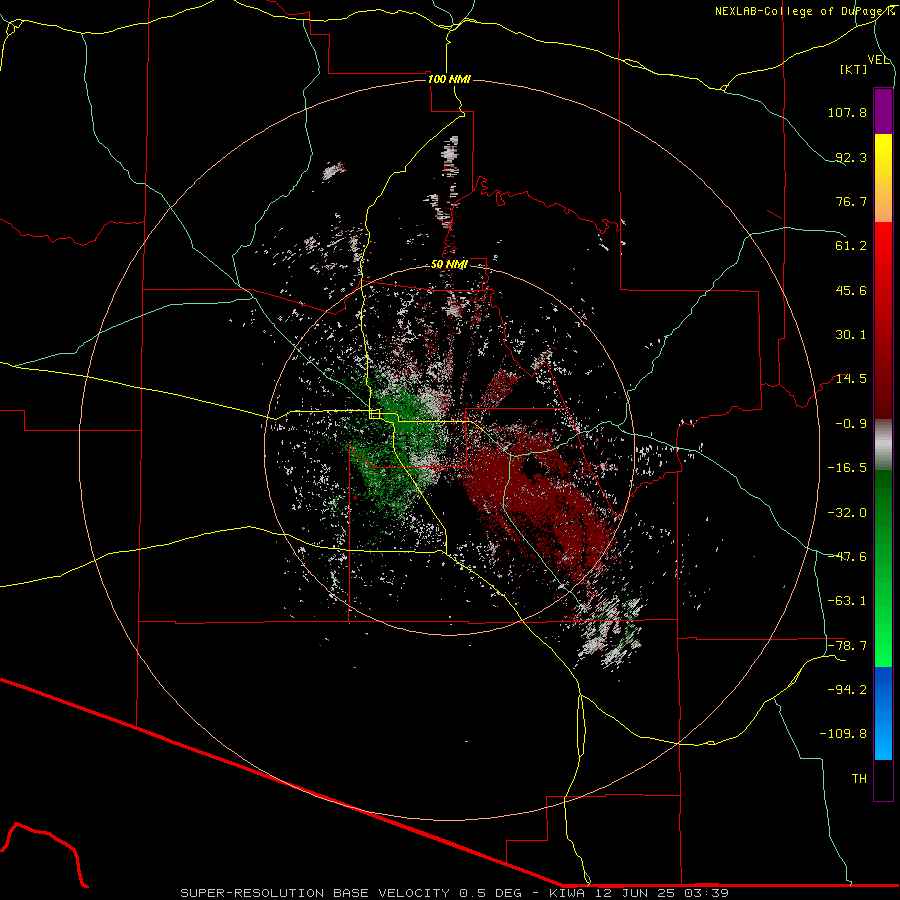Click the 61.2 velocity scale value
This screenshot has width=900, height=900.
851,246
